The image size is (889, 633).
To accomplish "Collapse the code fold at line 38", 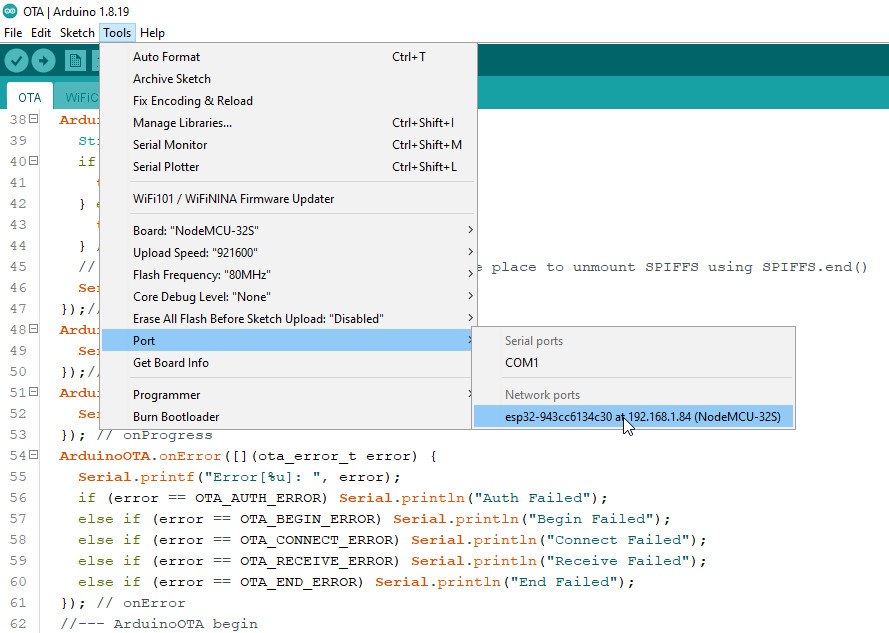I will click(x=33, y=119).
